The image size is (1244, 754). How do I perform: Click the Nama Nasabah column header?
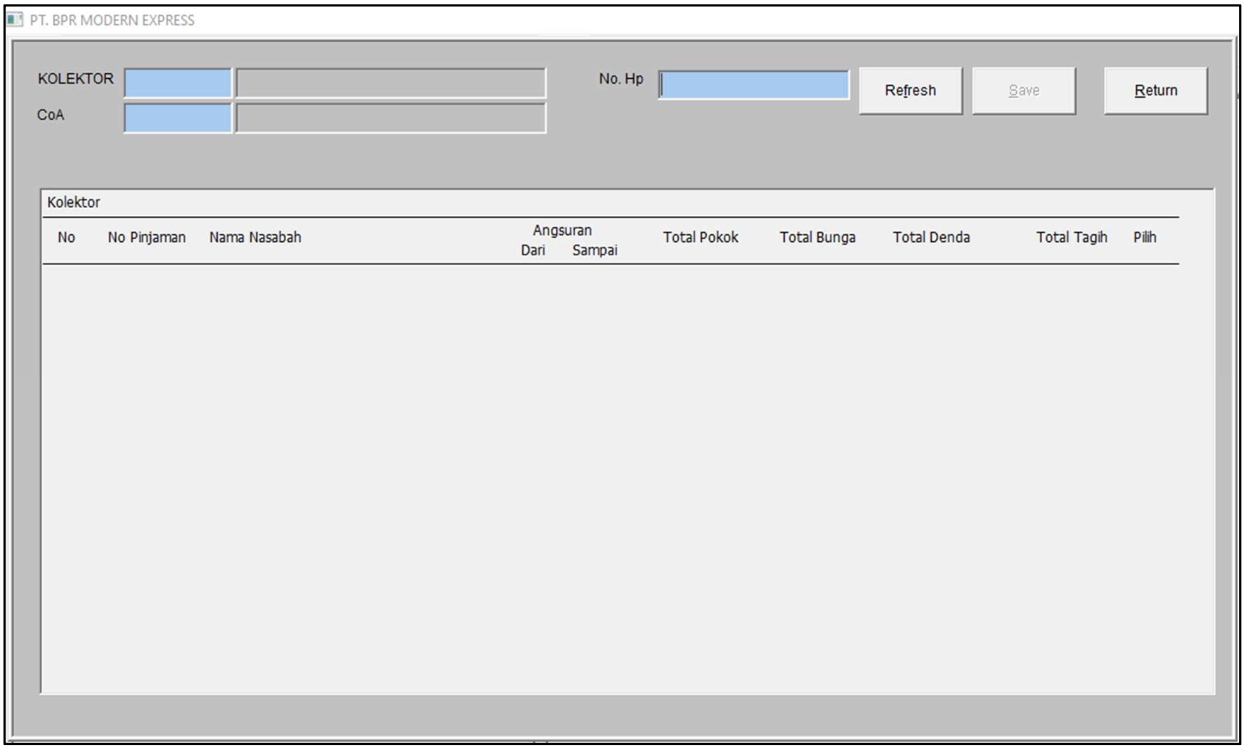[x=255, y=238]
